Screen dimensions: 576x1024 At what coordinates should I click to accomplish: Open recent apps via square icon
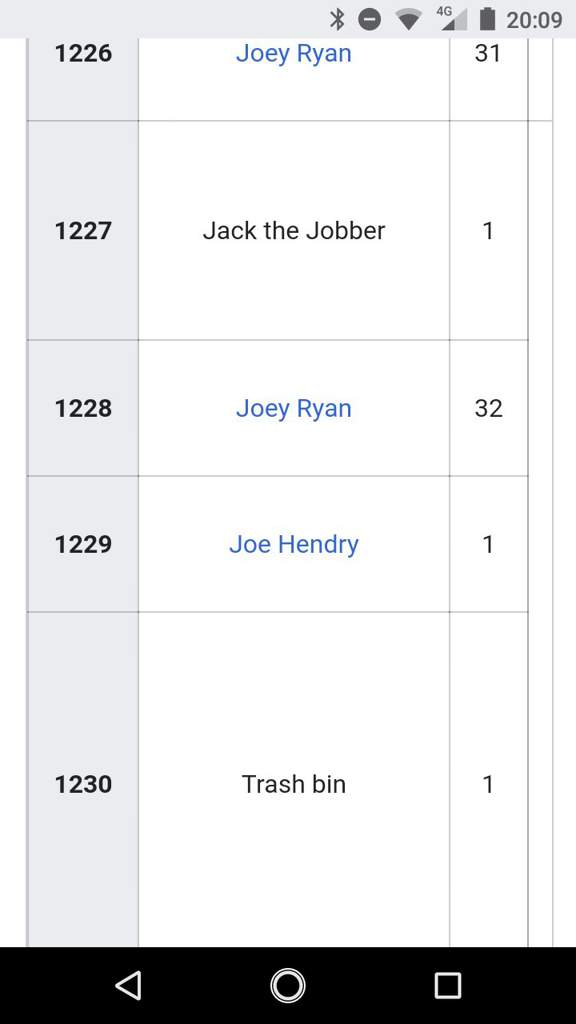pyautogui.click(x=448, y=985)
